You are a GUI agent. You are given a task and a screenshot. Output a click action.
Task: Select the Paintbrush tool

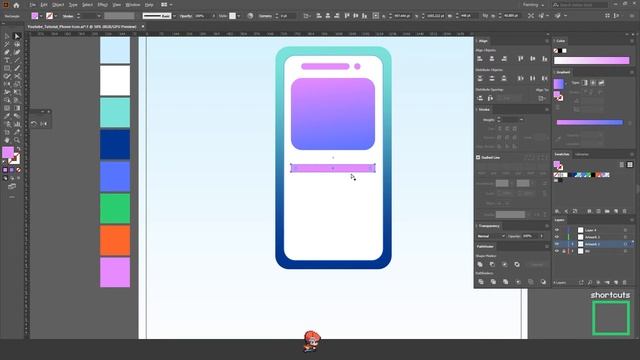point(17,68)
